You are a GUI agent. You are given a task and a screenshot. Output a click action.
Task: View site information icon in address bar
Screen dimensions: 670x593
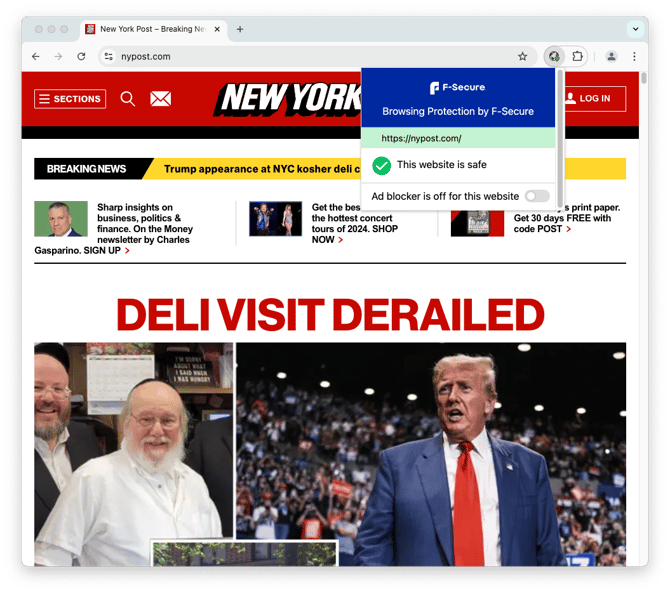109,56
